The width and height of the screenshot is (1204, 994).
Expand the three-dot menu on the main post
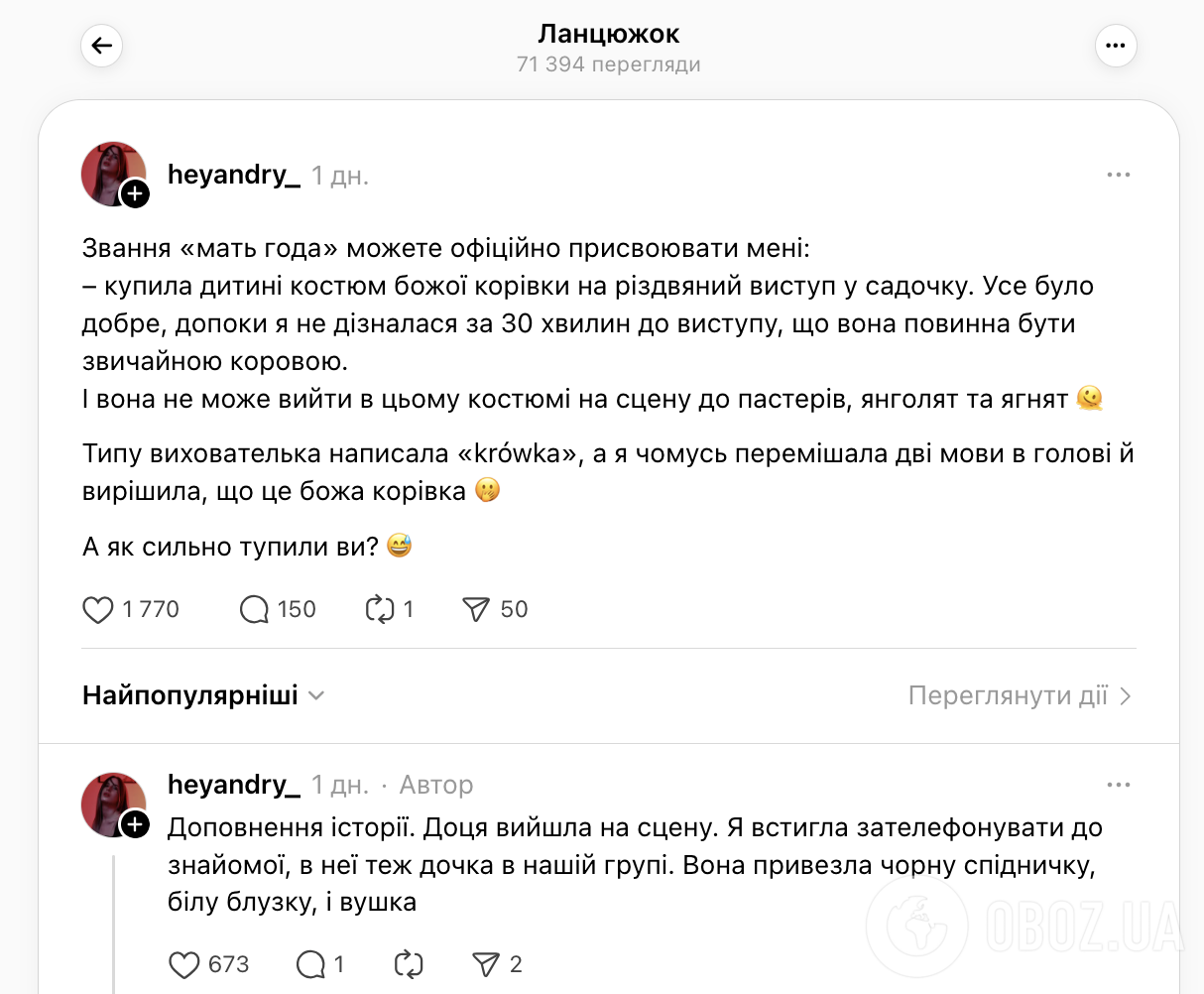1119,174
